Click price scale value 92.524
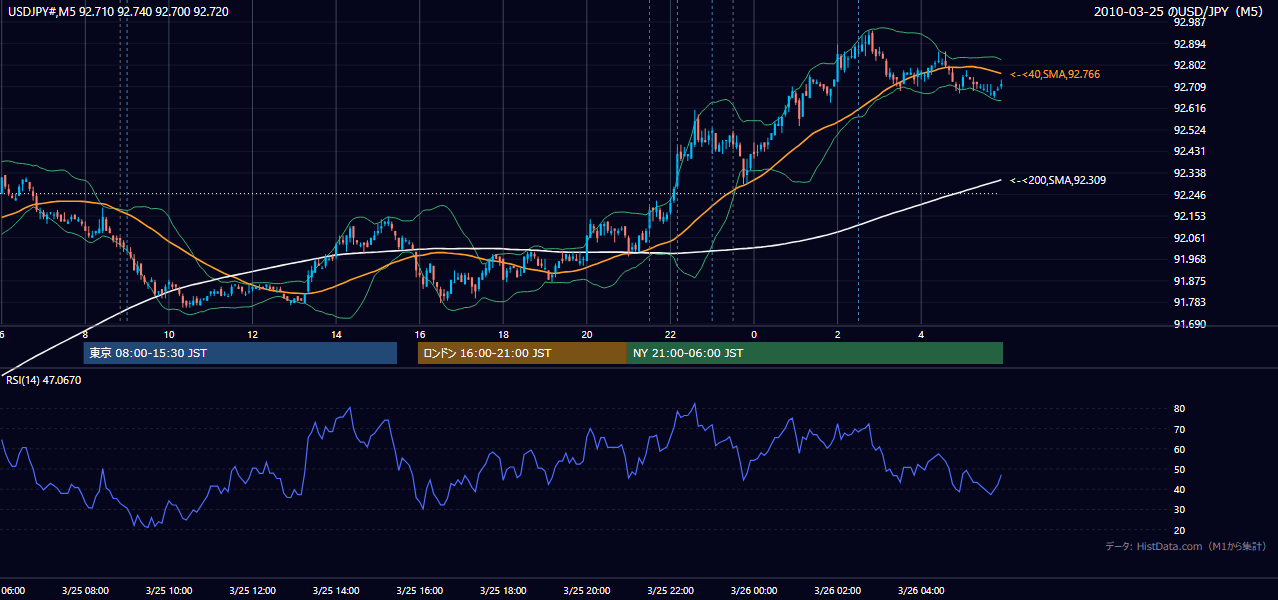The height and width of the screenshot is (600, 1278). (x=1189, y=130)
